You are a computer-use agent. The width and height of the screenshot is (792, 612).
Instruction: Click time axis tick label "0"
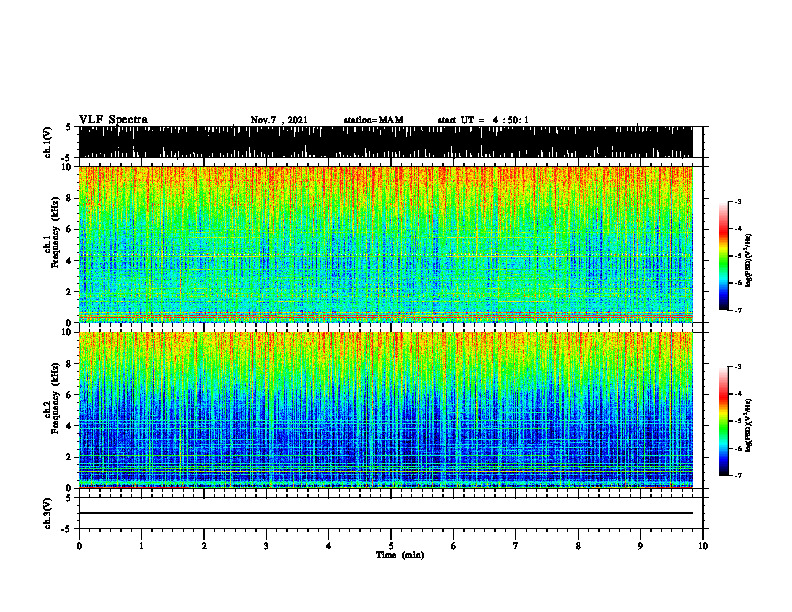(79, 546)
